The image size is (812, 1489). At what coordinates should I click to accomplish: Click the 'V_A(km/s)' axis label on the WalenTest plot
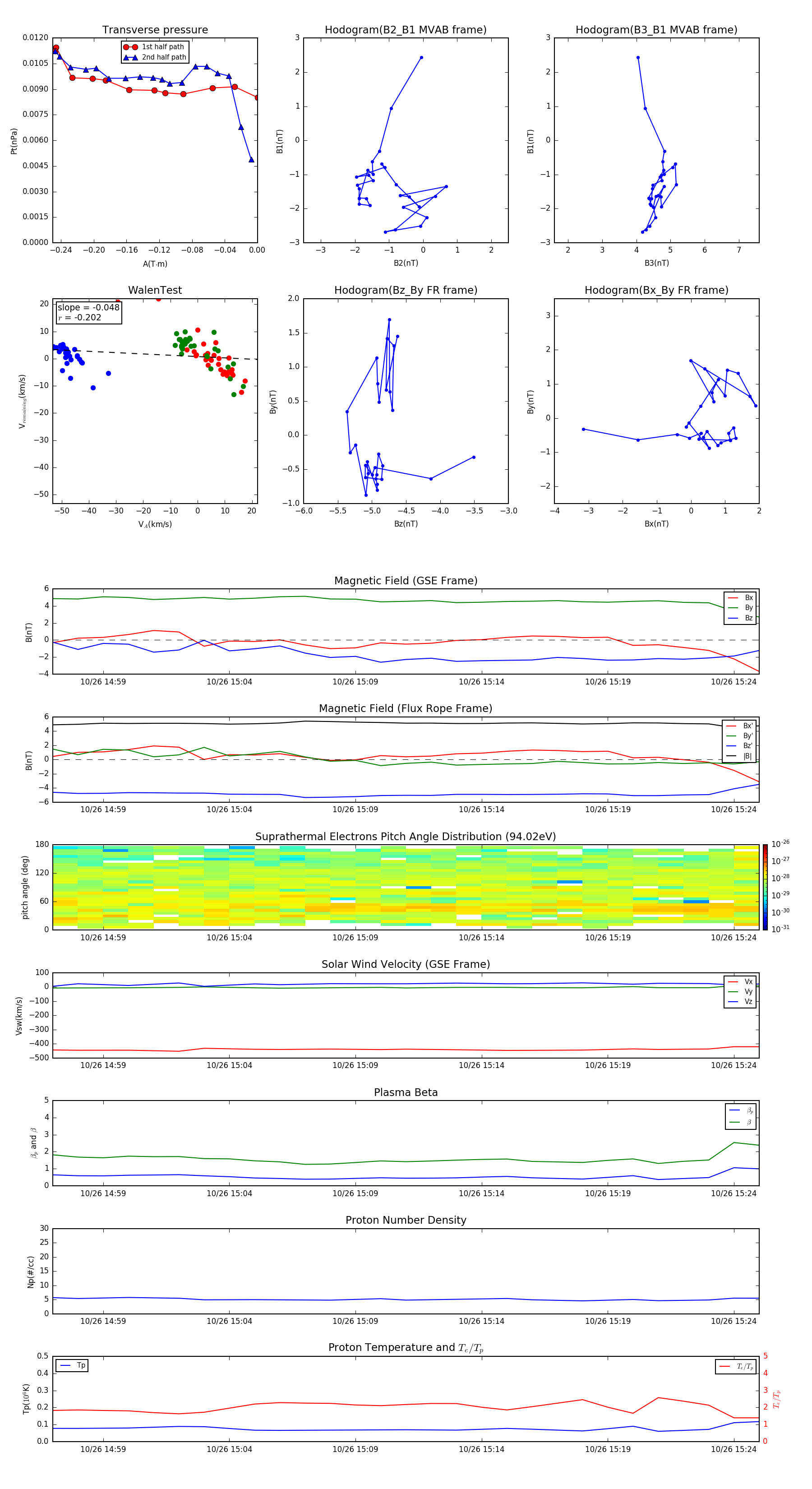click(155, 524)
